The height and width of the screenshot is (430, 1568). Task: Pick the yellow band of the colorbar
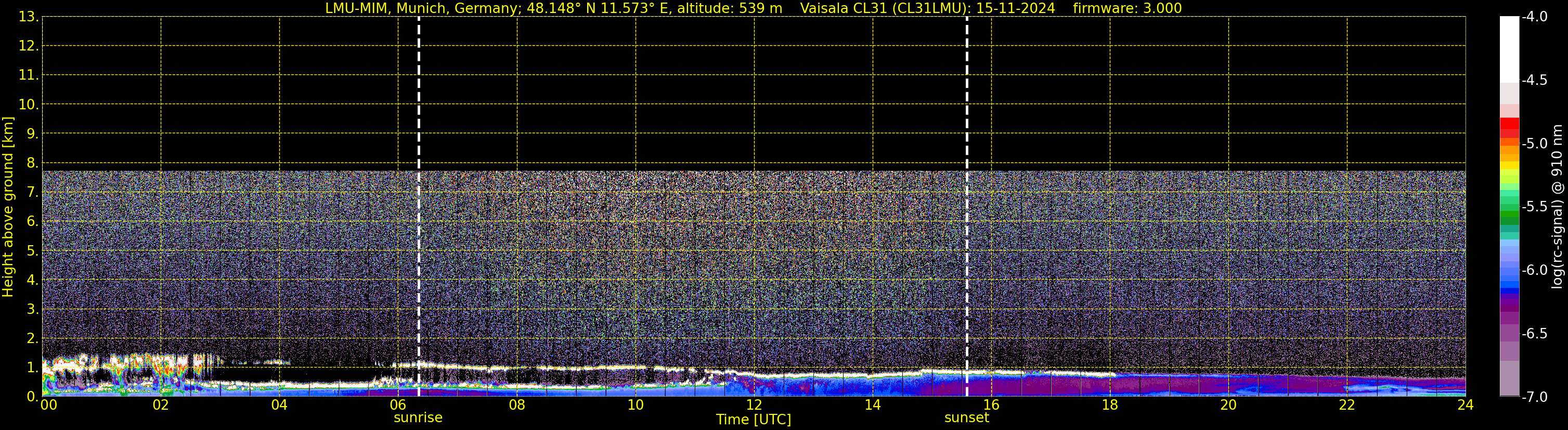1510,165
